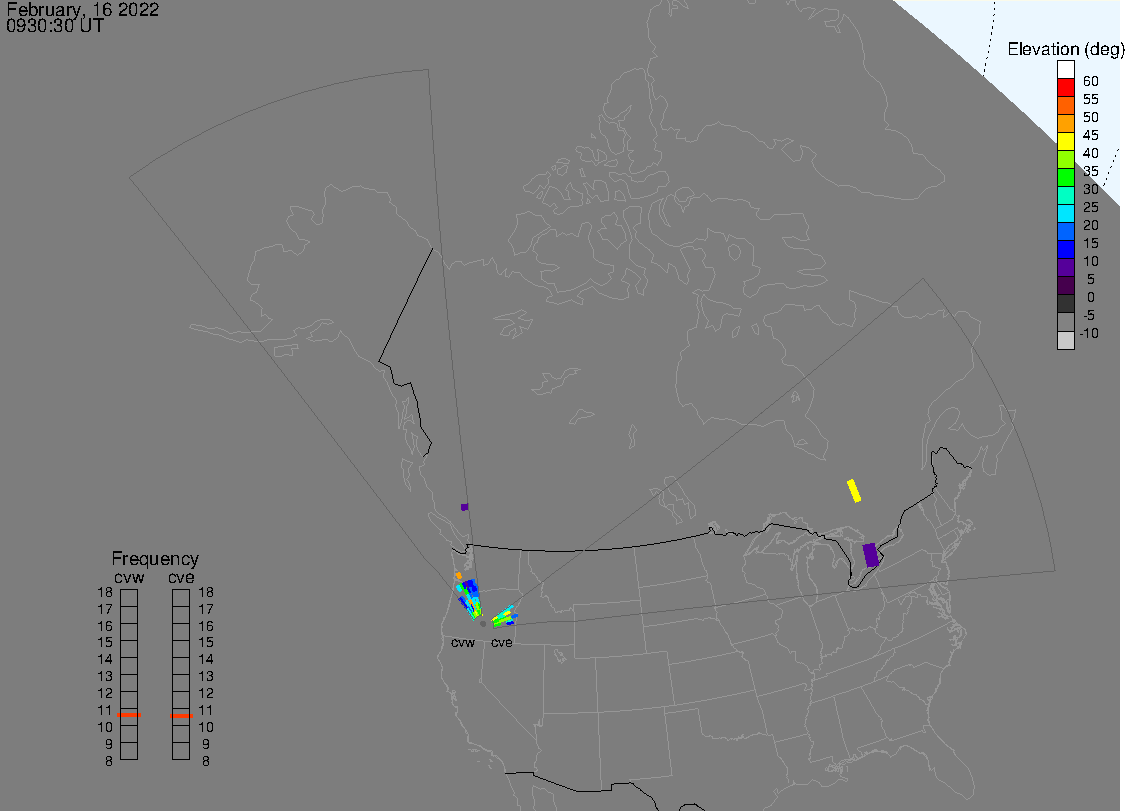The image size is (1125, 811).
Task: Click the gray radar site dot
Action: [x=483, y=624]
